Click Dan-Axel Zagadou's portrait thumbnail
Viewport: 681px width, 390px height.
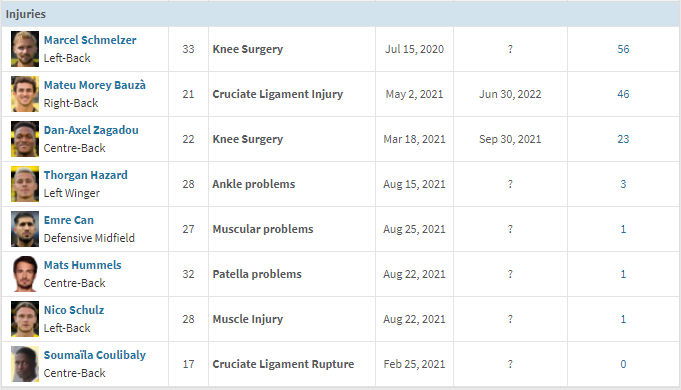click(x=25, y=139)
